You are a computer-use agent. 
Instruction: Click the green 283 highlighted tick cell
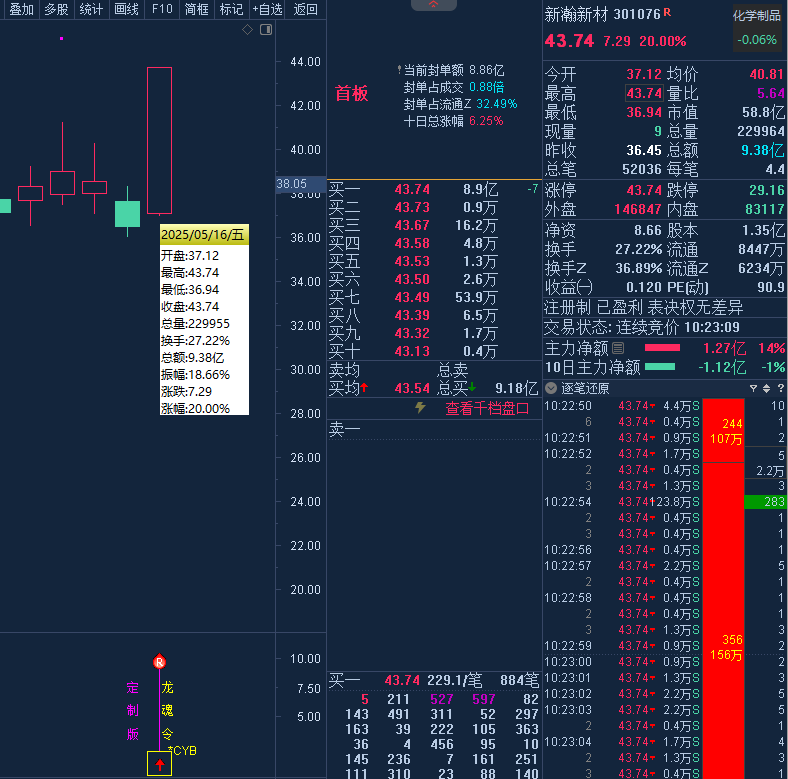pos(765,502)
